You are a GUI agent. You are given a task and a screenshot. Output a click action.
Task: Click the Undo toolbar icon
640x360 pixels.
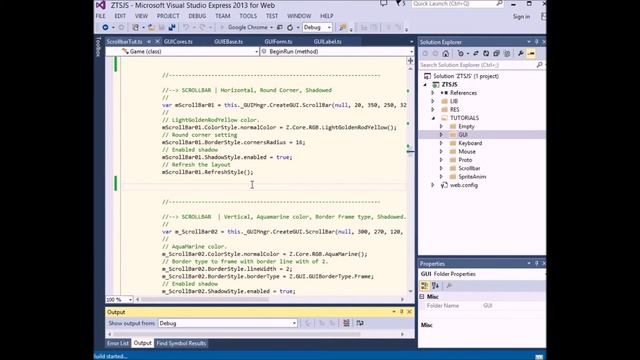click(x=186, y=27)
